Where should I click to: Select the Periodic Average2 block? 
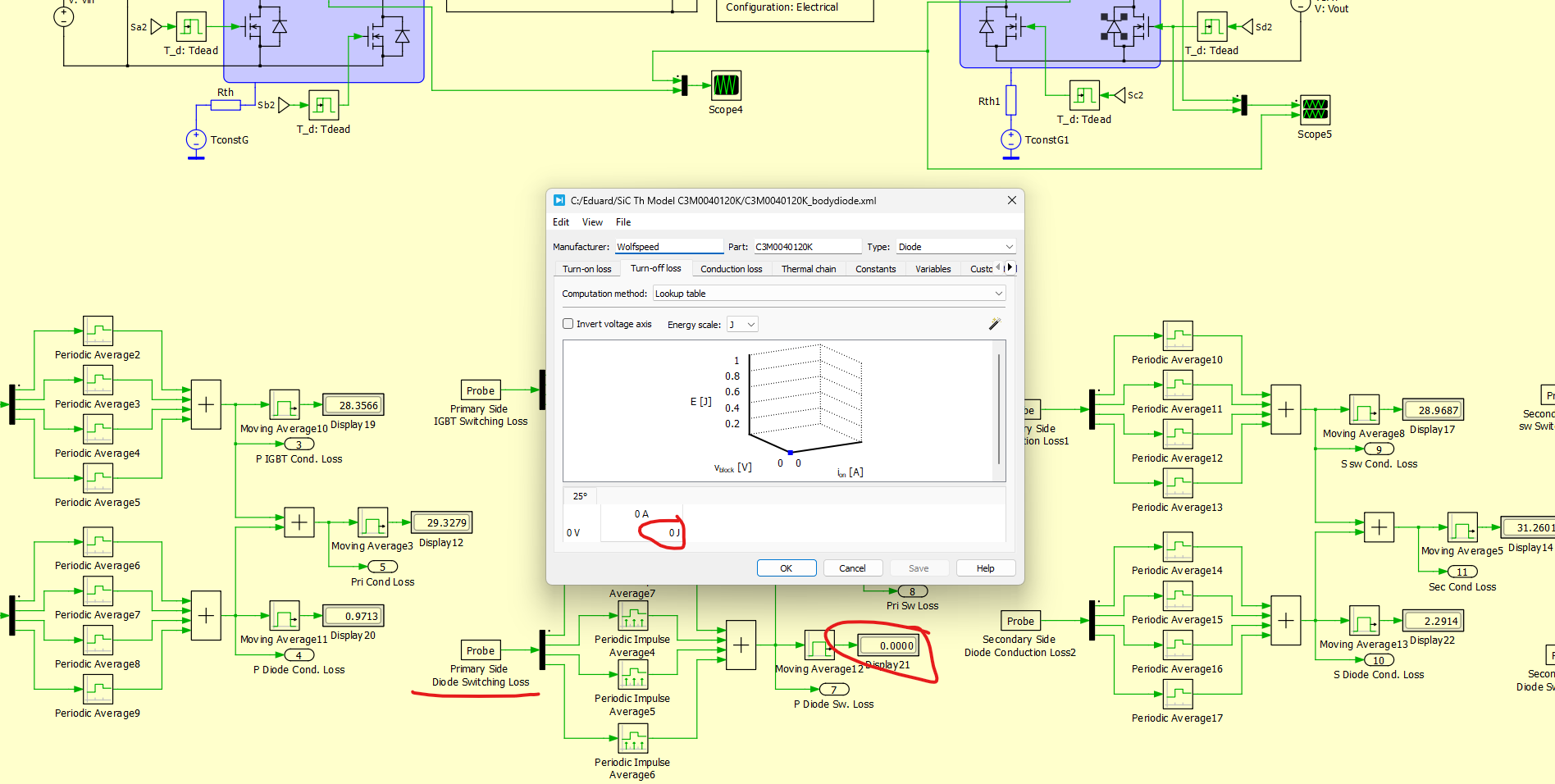(x=98, y=331)
